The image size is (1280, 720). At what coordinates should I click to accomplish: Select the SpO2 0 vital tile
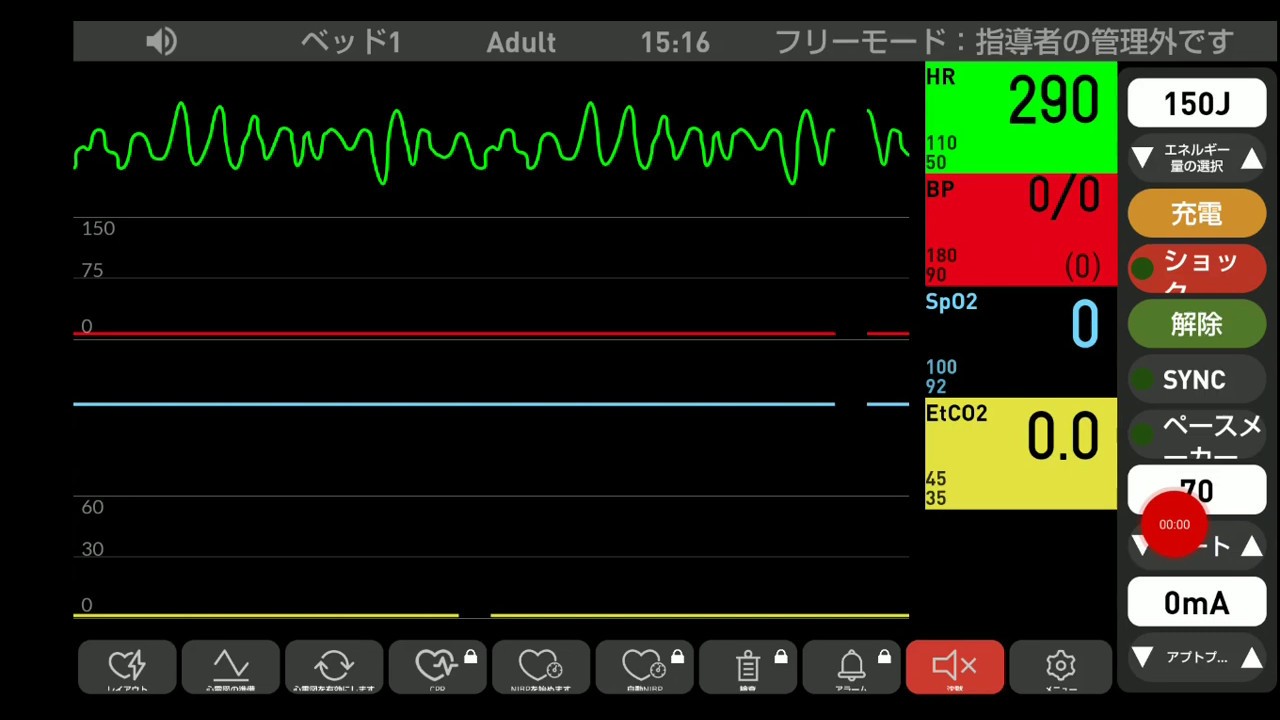click(1021, 342)
